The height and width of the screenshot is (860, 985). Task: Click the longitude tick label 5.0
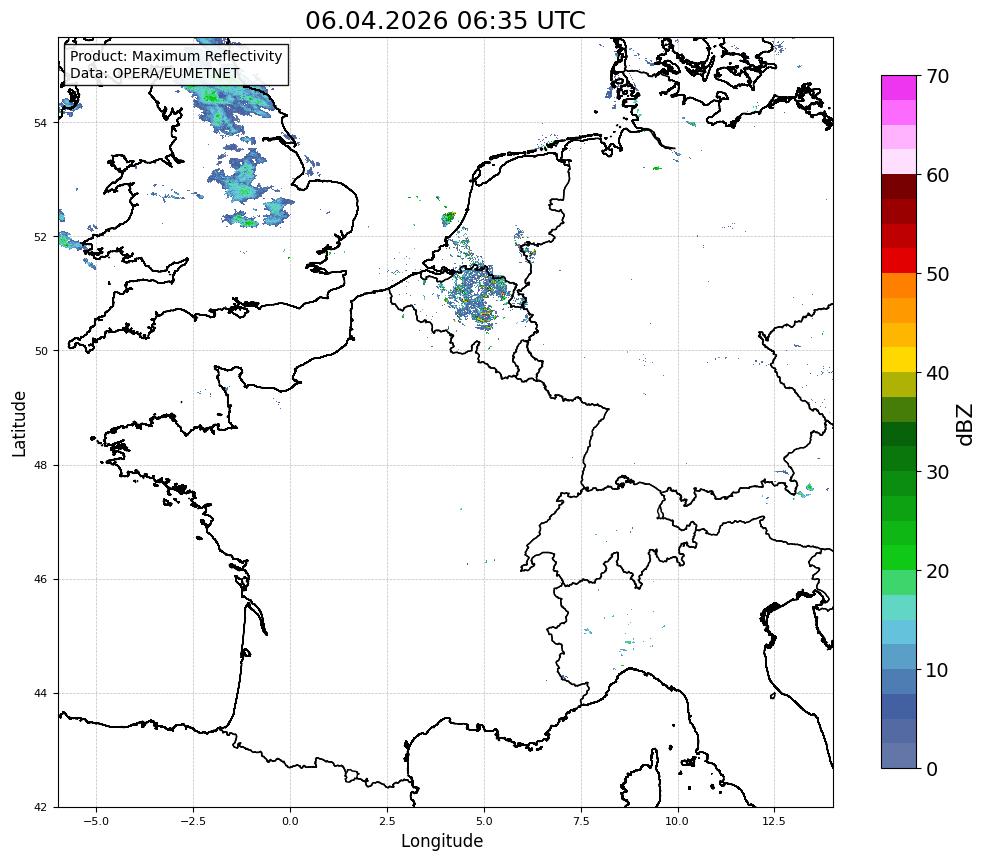[x=484, y=821]
